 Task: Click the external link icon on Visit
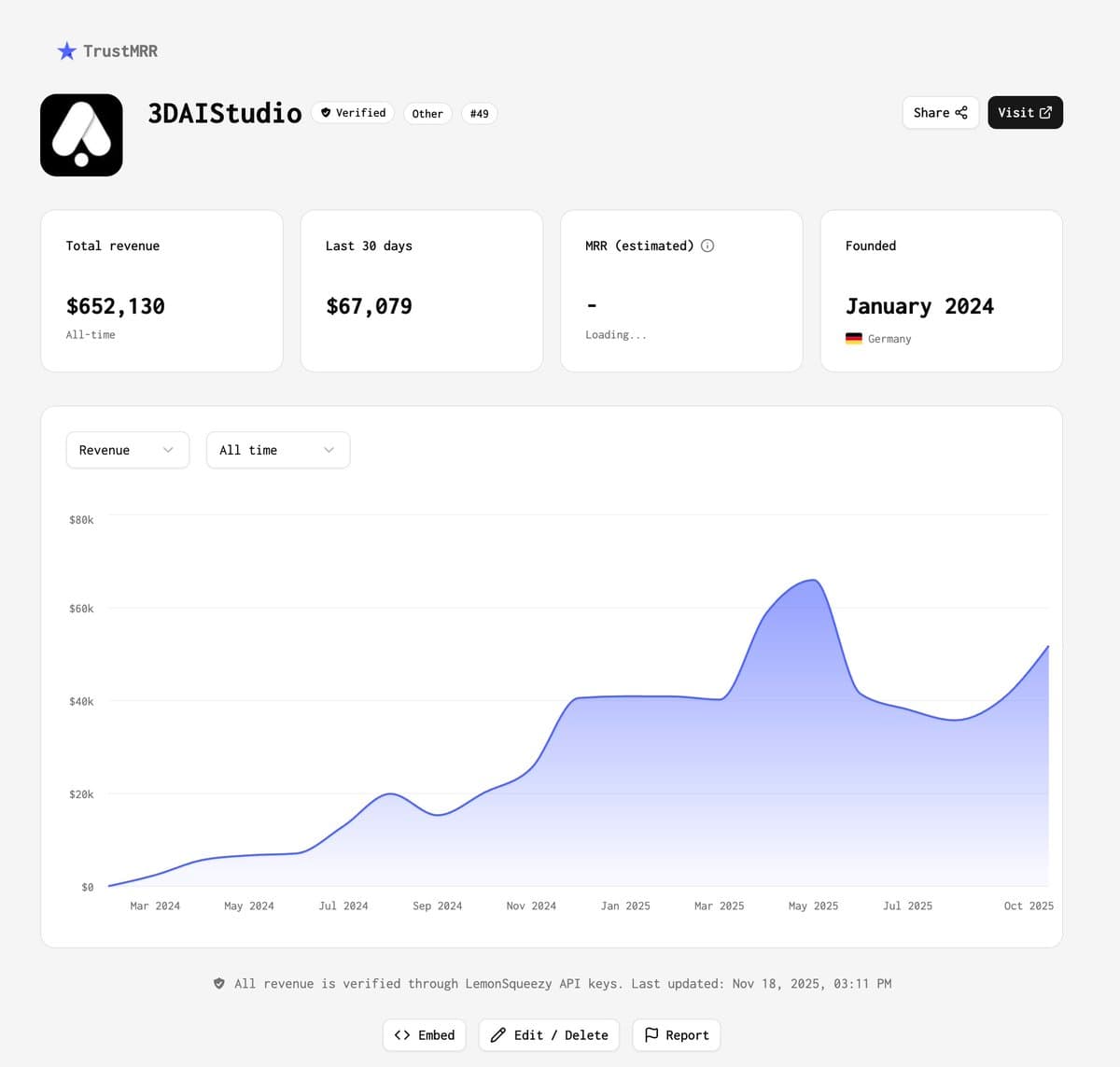(x=1045, y=113)
